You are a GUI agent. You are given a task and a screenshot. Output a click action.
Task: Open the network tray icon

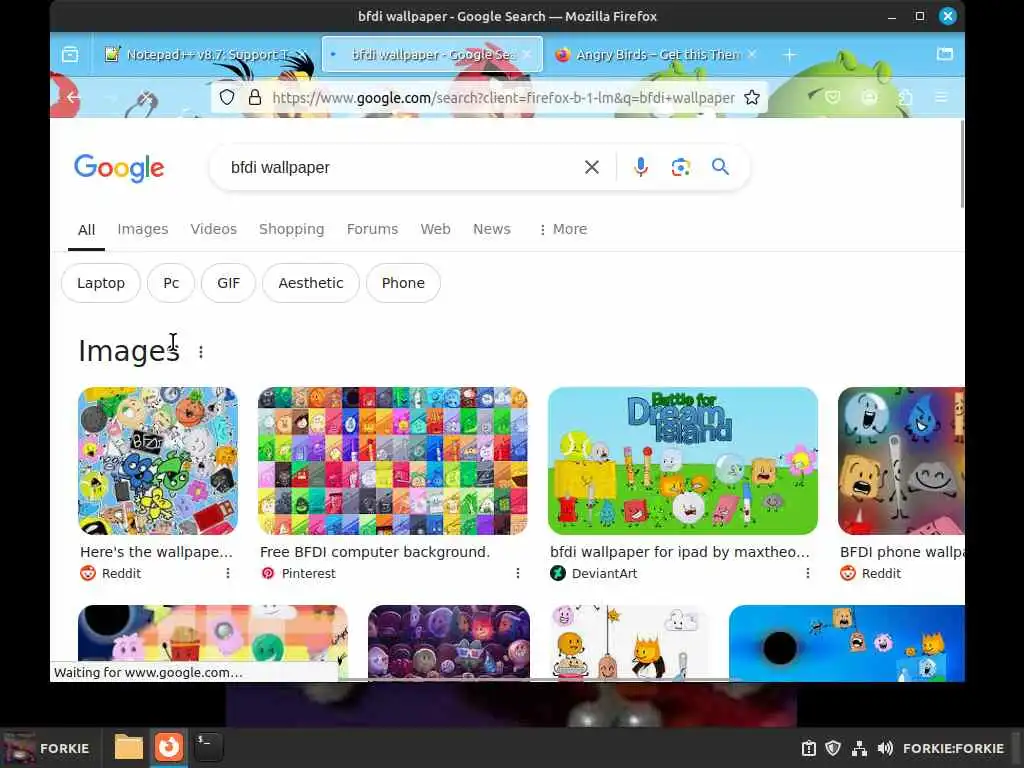tap(859, 748)
